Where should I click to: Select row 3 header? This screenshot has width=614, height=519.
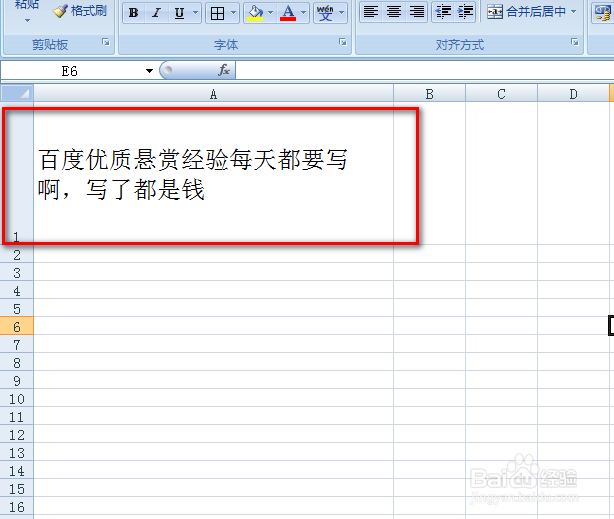[16, 273]
